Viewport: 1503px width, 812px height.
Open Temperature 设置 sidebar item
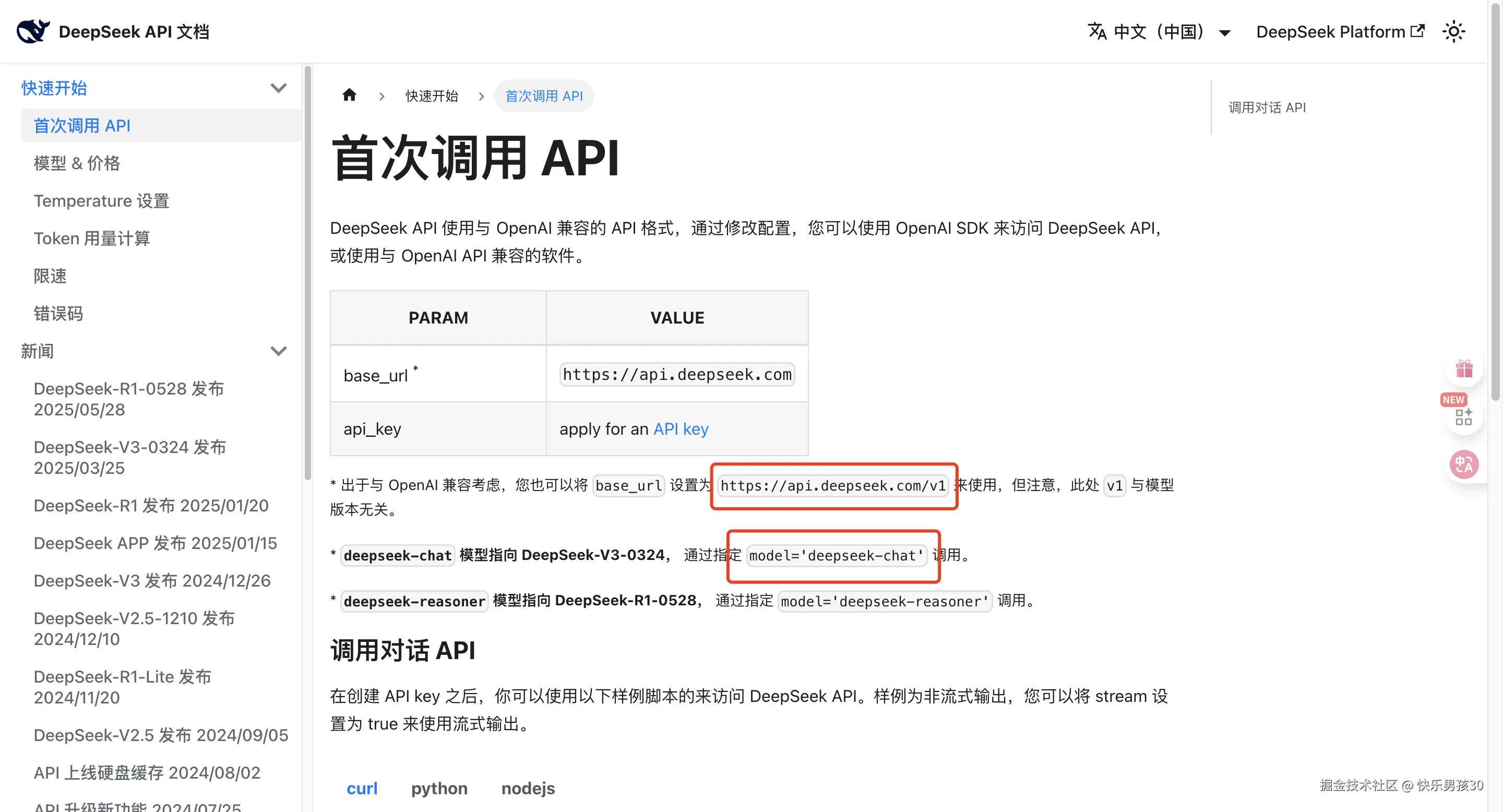click(101, 201)
